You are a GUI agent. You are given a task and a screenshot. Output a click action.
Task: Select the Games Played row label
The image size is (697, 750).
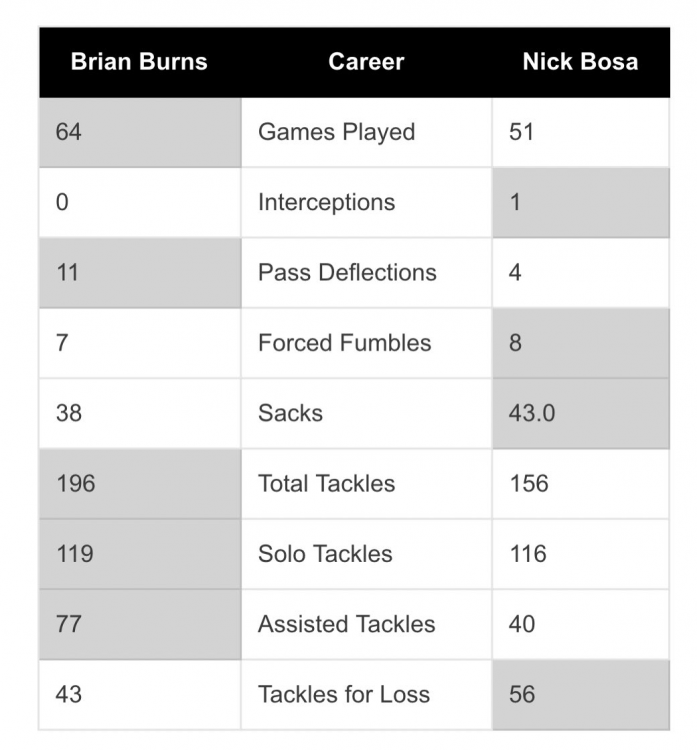tap(336, 132)
